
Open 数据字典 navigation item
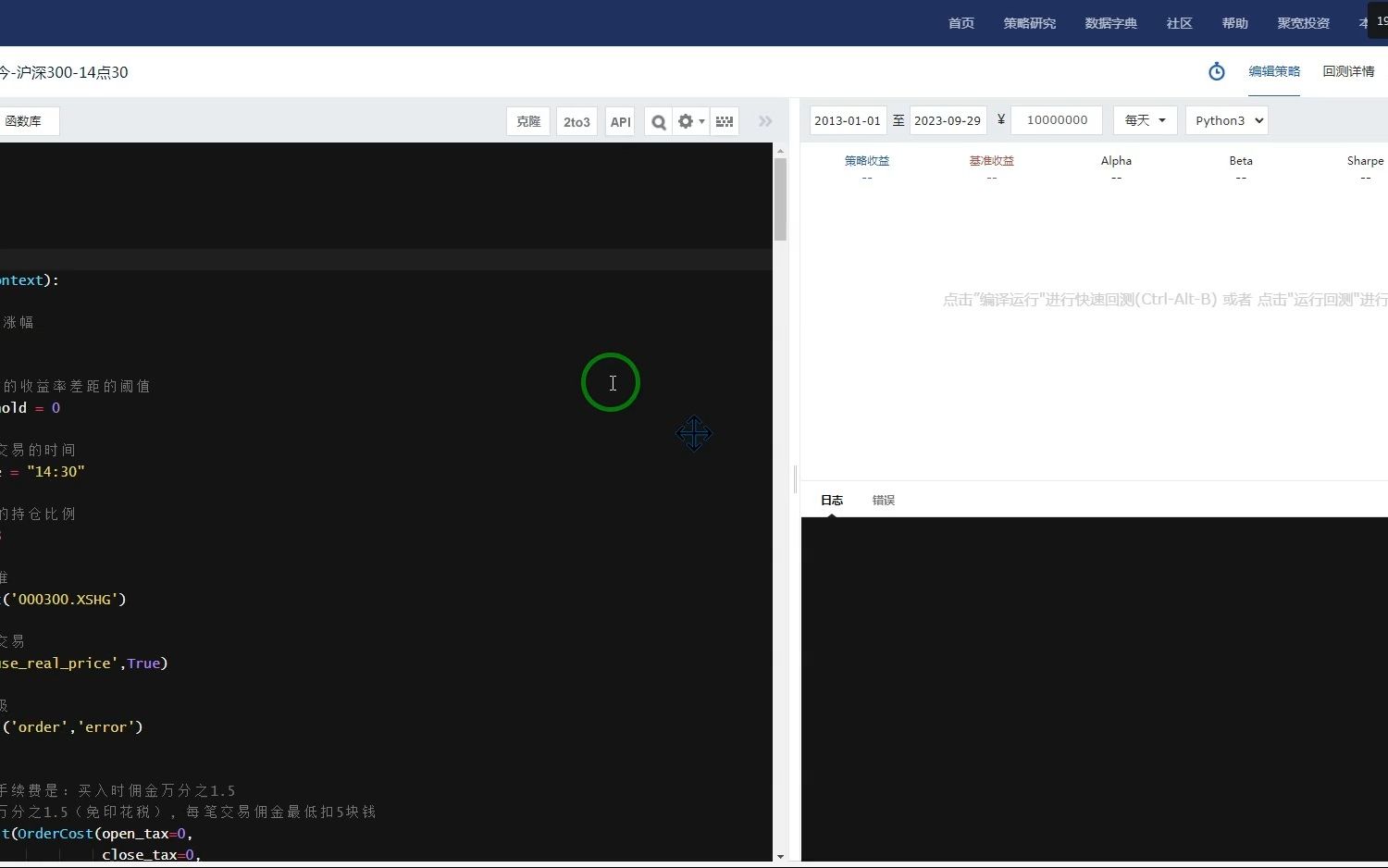coord(1111,23)
